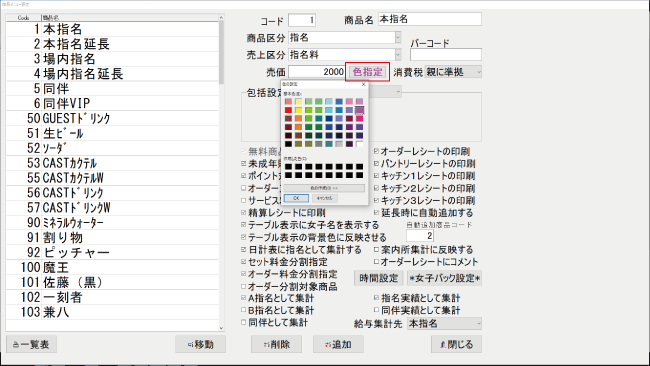This screenshot has width=650, height=366.
Task: Click the product list scroll-down arrow
Action: [x=221, y=328]
